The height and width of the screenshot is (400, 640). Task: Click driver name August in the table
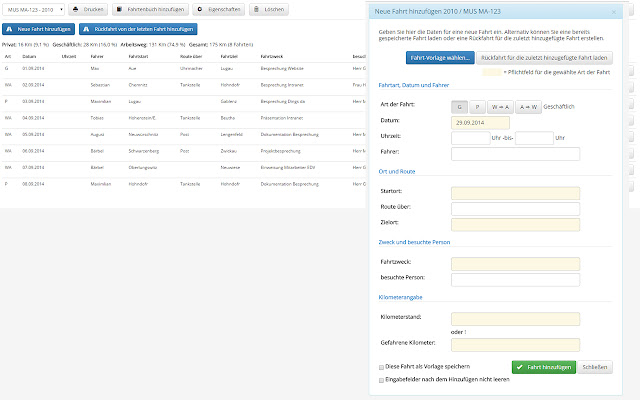click(98, 135)
